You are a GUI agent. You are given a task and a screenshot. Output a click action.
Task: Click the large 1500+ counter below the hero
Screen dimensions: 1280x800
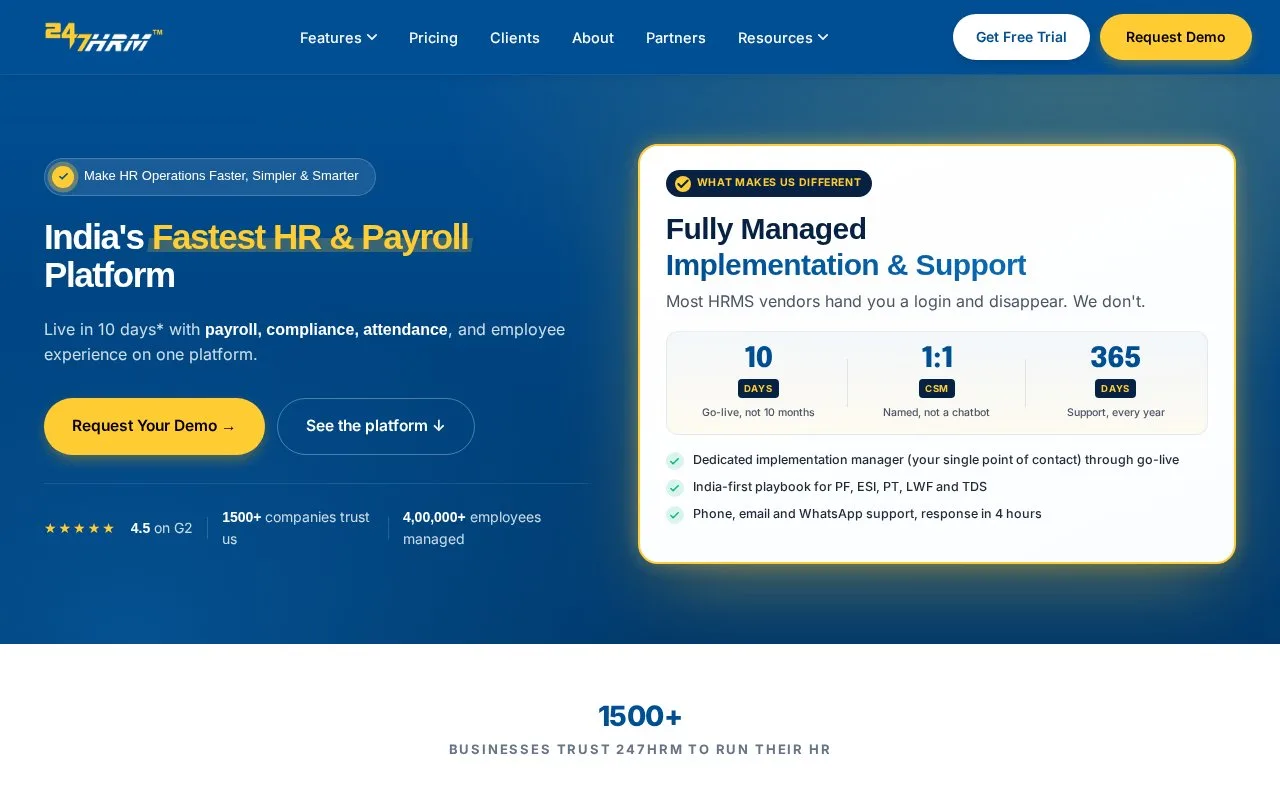point(640,716)
